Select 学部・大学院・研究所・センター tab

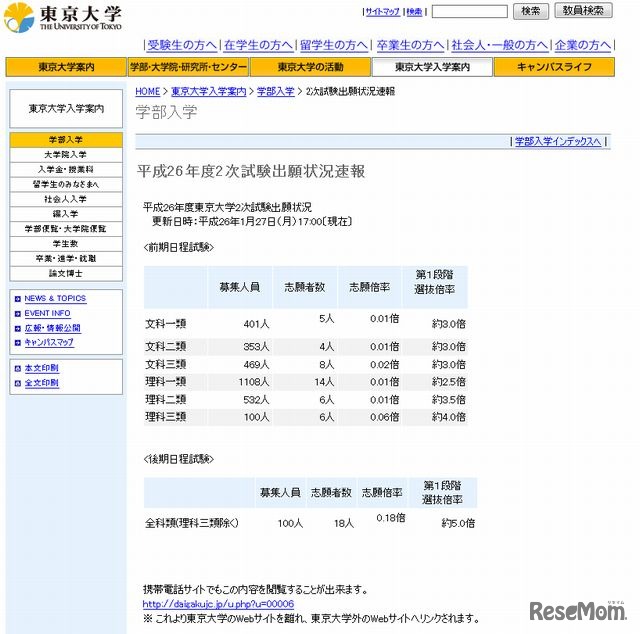[x=189, y=67]
